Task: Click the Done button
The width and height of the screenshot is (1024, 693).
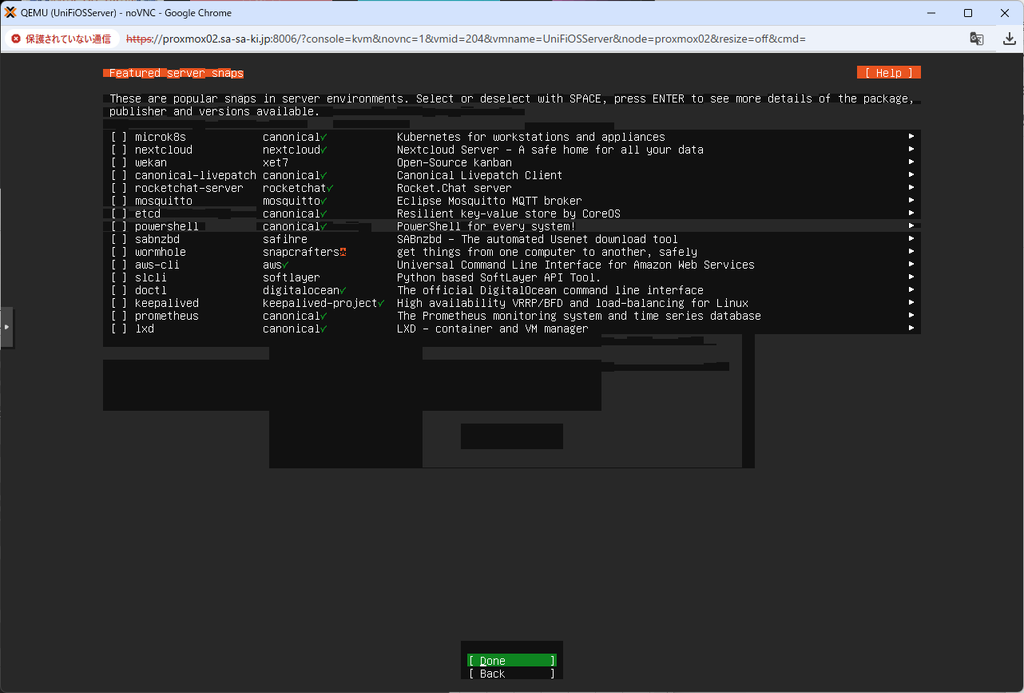Action: [512, 661]
